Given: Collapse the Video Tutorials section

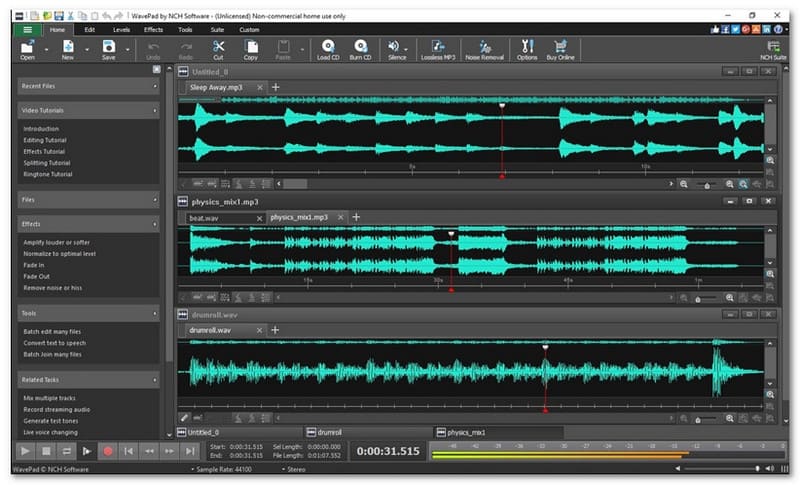Looking at the screenshot, I should 155,110.
